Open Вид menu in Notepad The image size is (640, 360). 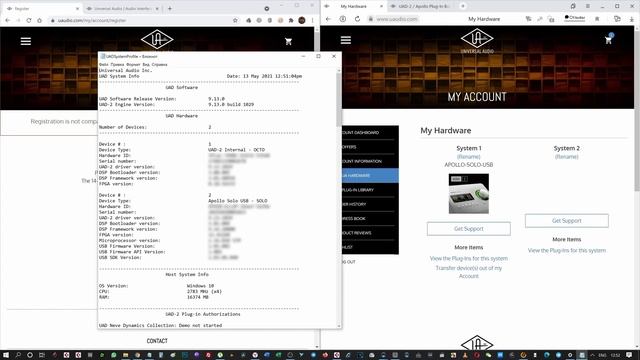click(146, 64)
